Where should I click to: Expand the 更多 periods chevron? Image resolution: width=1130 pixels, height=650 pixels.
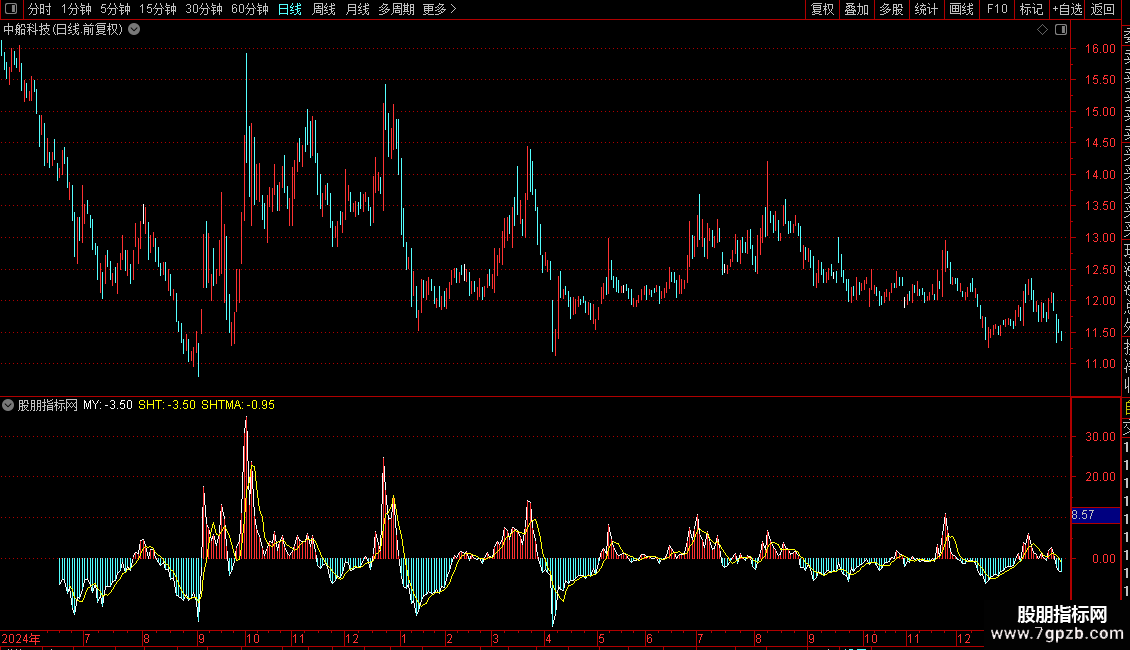453,9
